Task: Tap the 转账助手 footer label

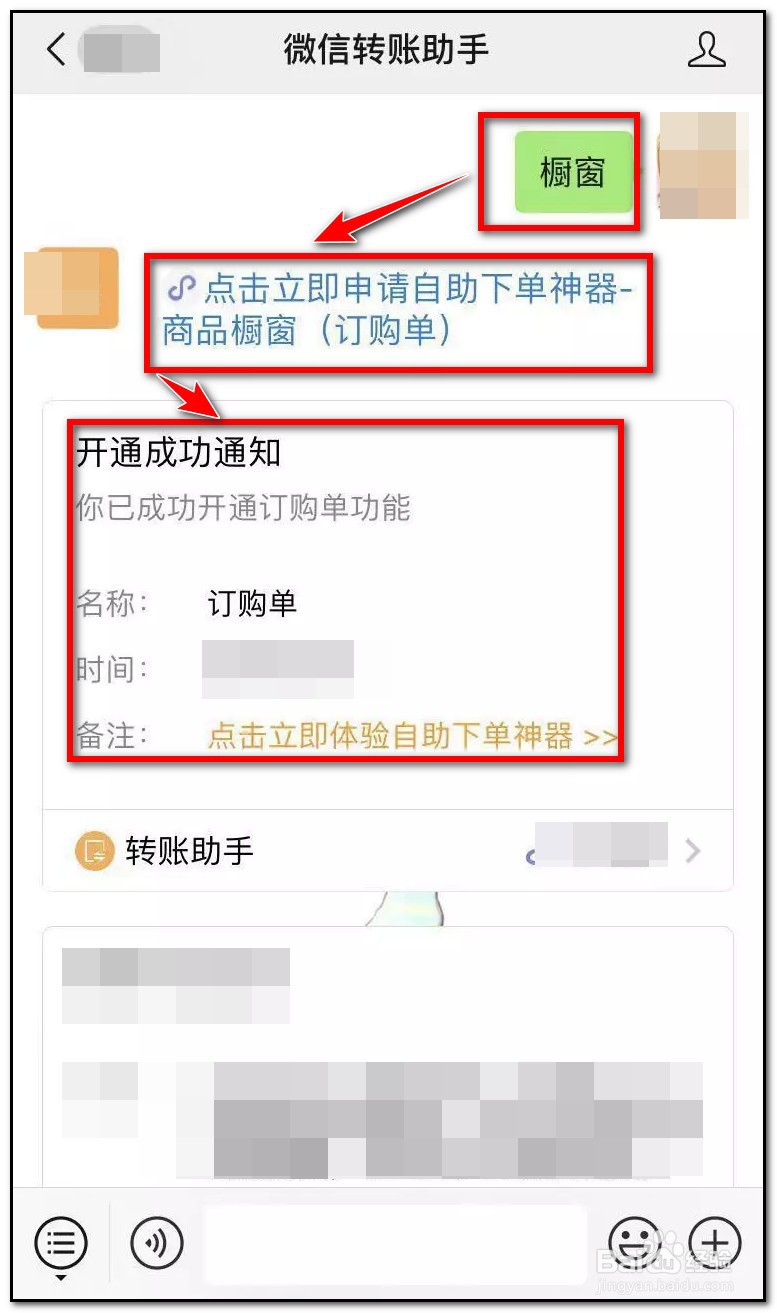Action: coord(190,851)
